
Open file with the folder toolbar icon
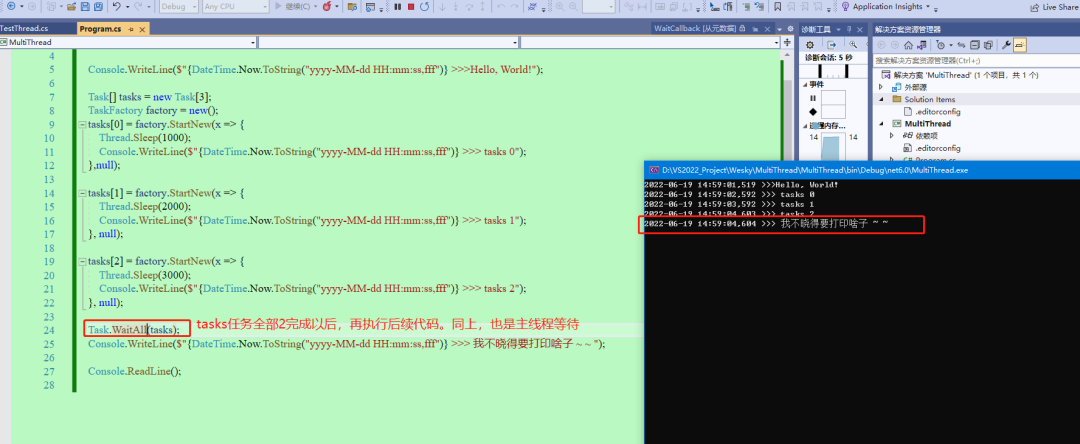point(72,6)
